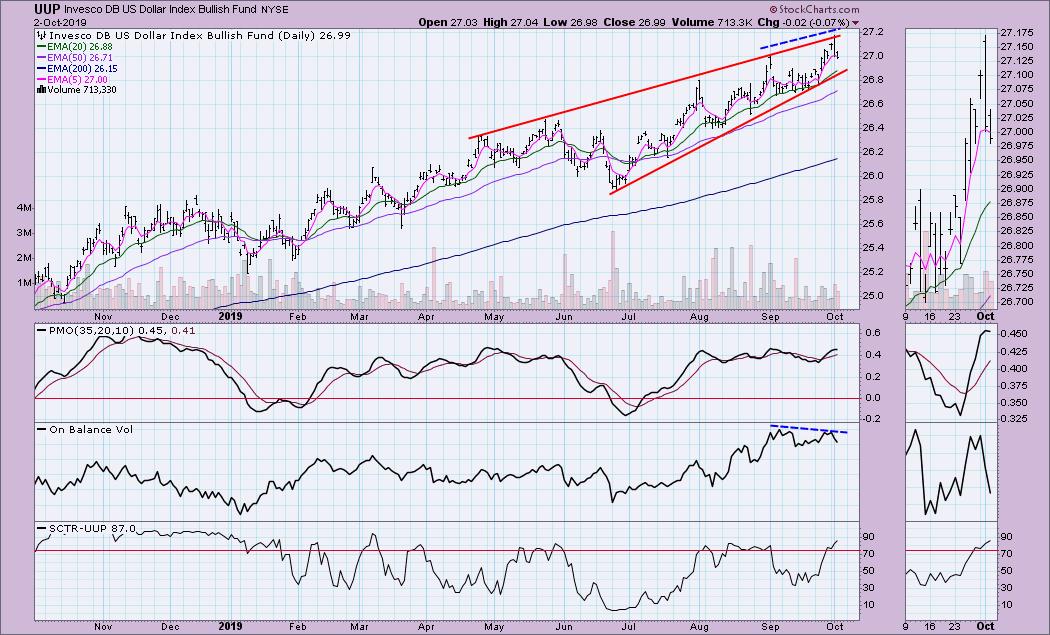Select the Open 27.03 value
This screenshot has height=635, width=1050.
449,22
